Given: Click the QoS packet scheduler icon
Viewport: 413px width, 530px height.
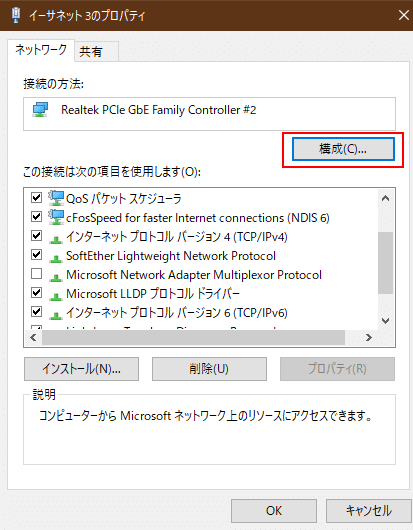Looking at the screenshot, I should tap(56, 198).
